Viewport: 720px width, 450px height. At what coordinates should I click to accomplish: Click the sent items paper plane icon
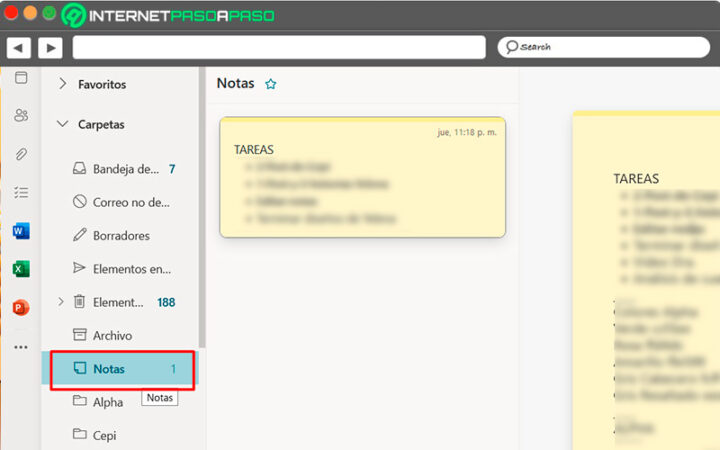coord(79,268)
